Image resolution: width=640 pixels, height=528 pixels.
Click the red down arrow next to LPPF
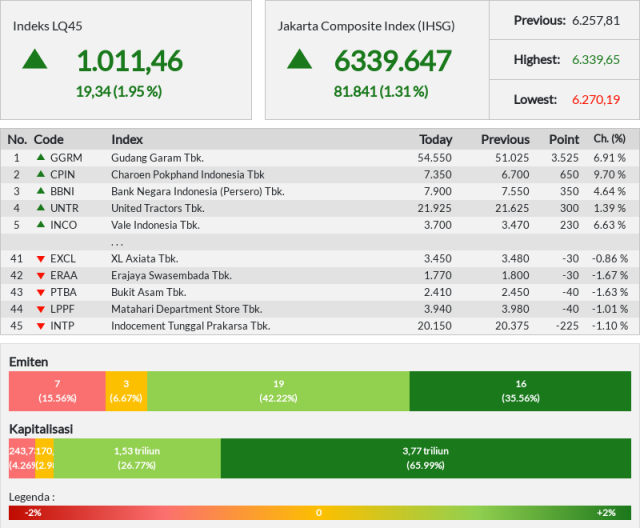pos(41,309)
